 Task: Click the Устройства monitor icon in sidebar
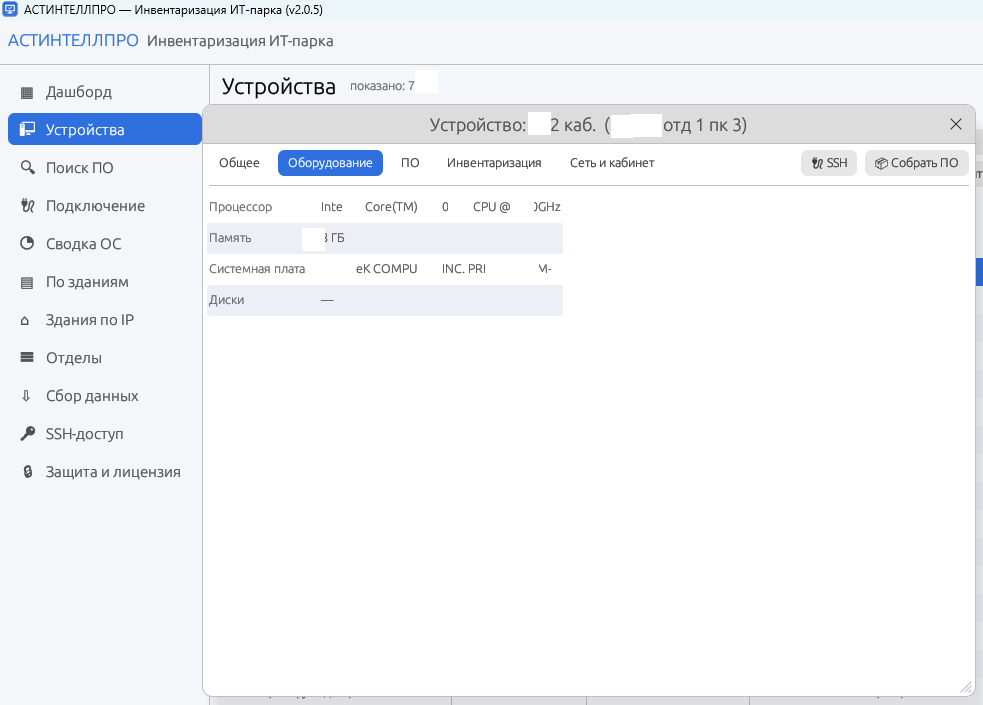[27, 130]
